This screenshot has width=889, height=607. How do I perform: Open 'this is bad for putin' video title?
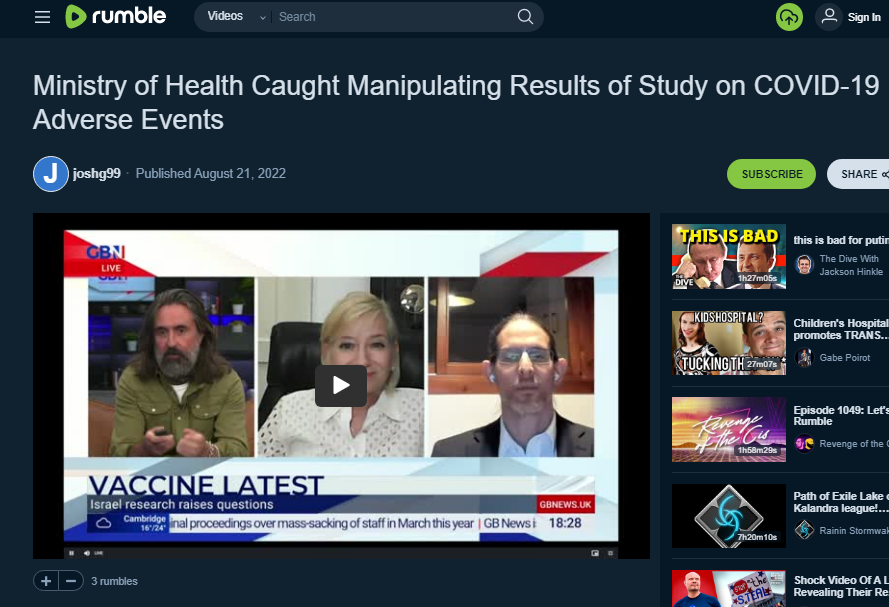(x=841, y=240)
